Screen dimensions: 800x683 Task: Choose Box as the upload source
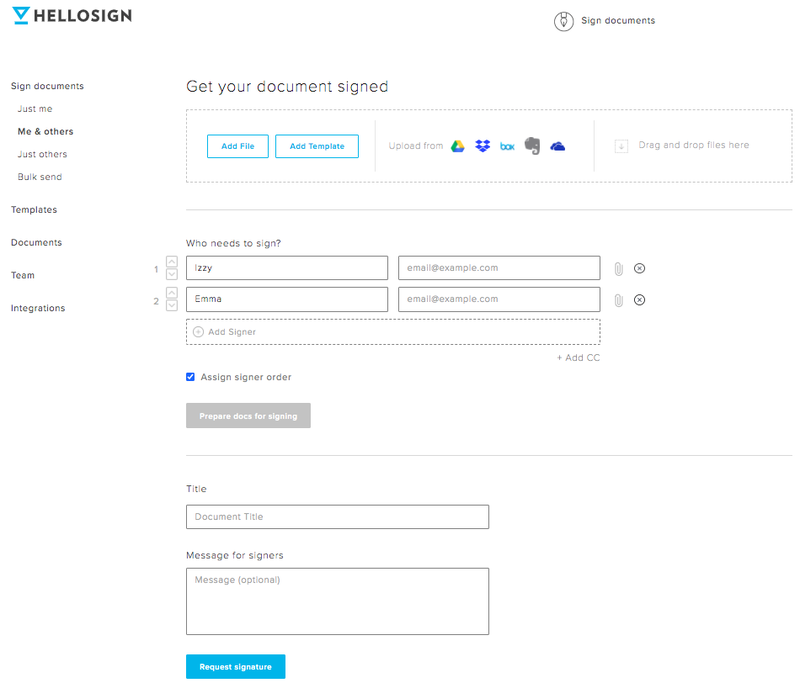pyautogui.click(x=507, y=147)
